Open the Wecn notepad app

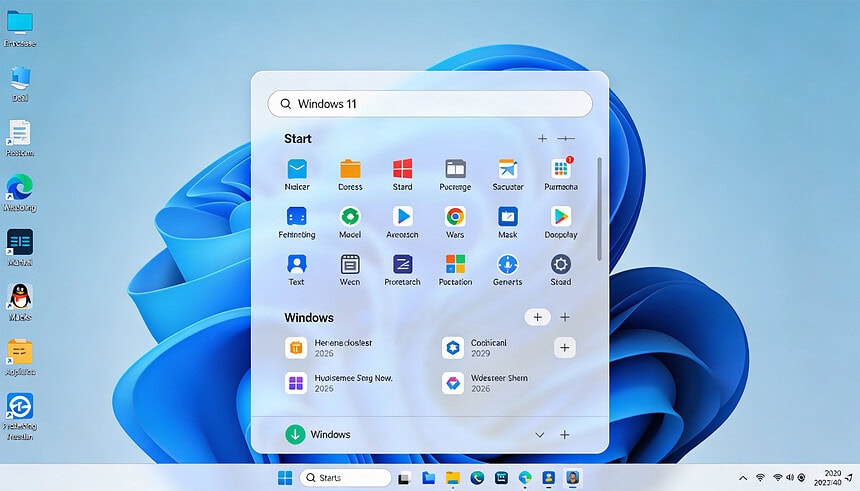(350, 264)
